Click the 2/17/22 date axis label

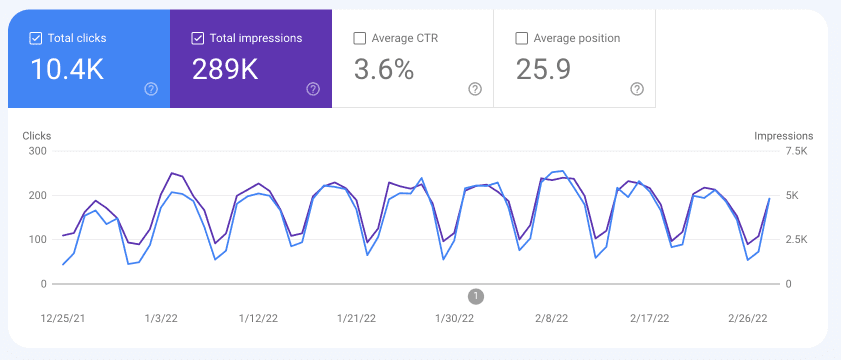650,319
